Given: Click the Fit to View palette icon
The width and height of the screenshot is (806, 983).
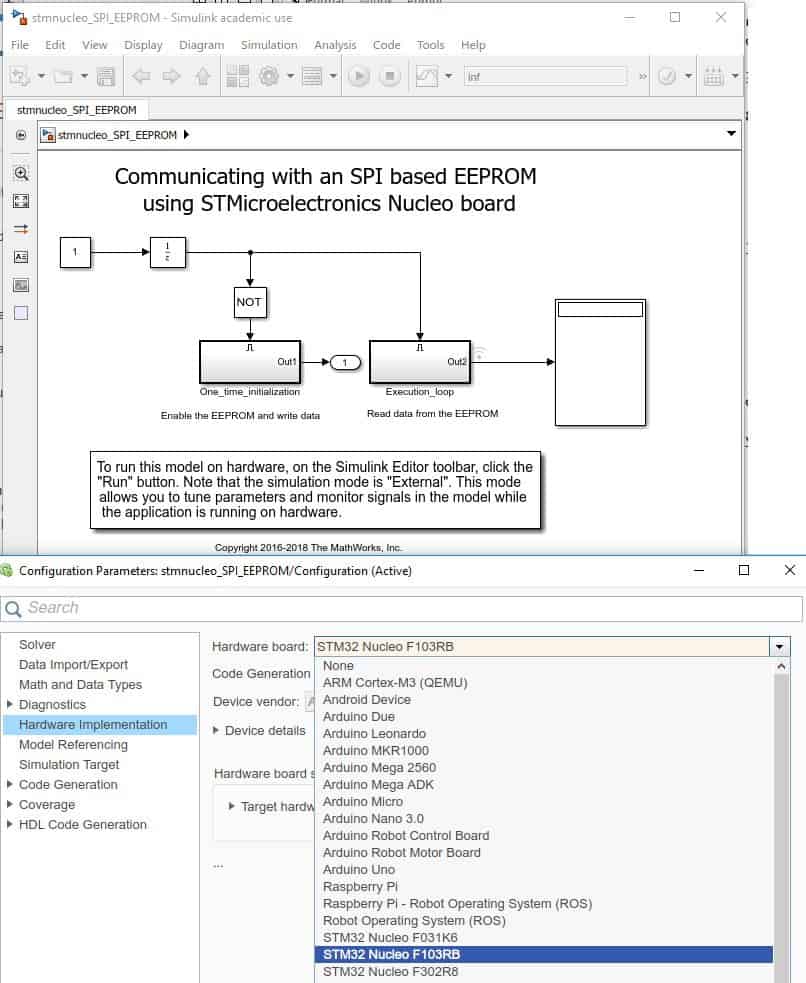Looking at the screenshot, I should (21, 201).
